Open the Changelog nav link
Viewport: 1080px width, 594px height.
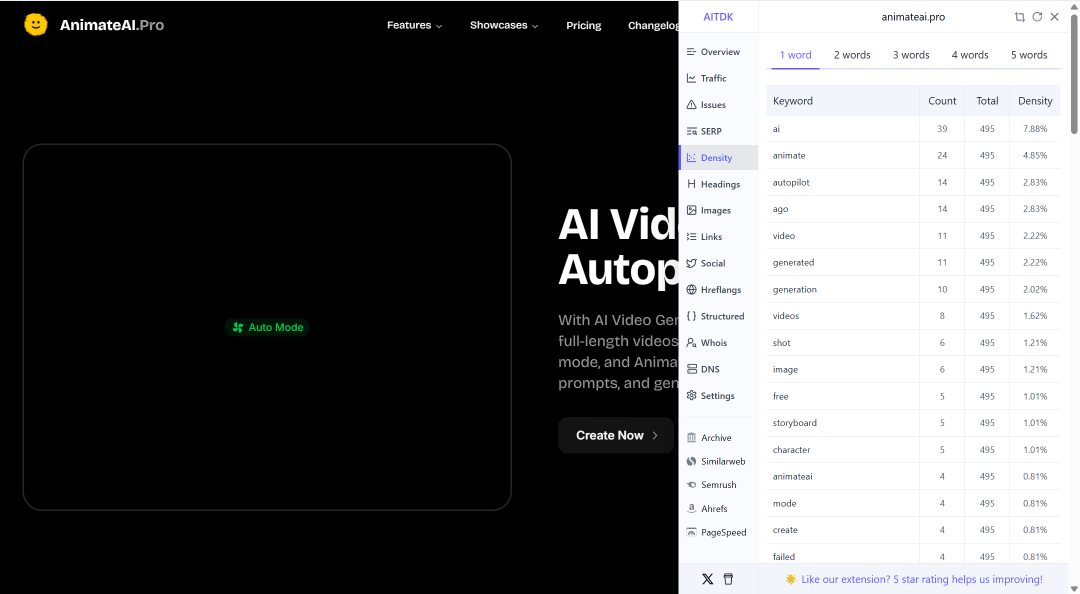pos(653,25)
